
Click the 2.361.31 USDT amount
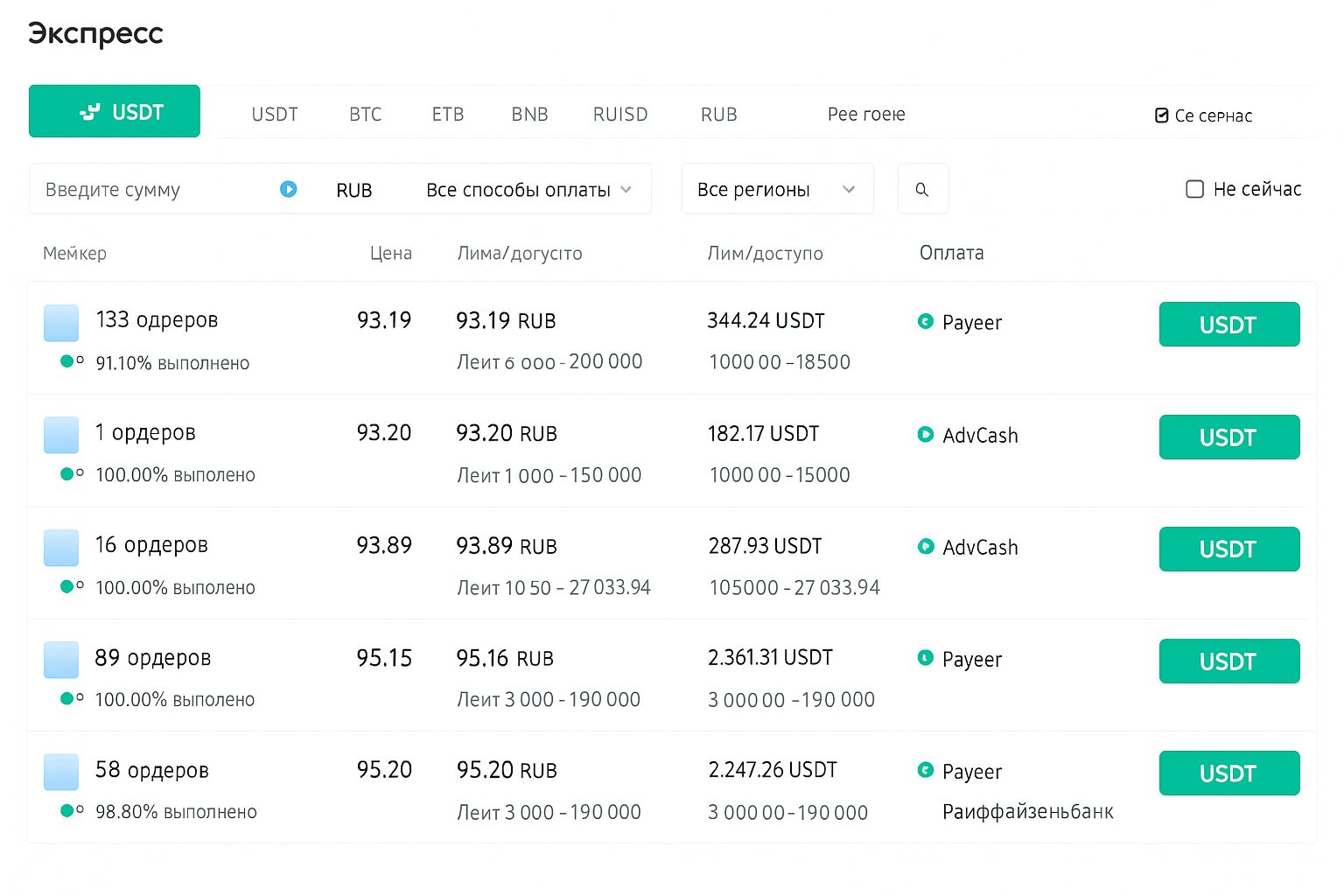tap(770, 657)
